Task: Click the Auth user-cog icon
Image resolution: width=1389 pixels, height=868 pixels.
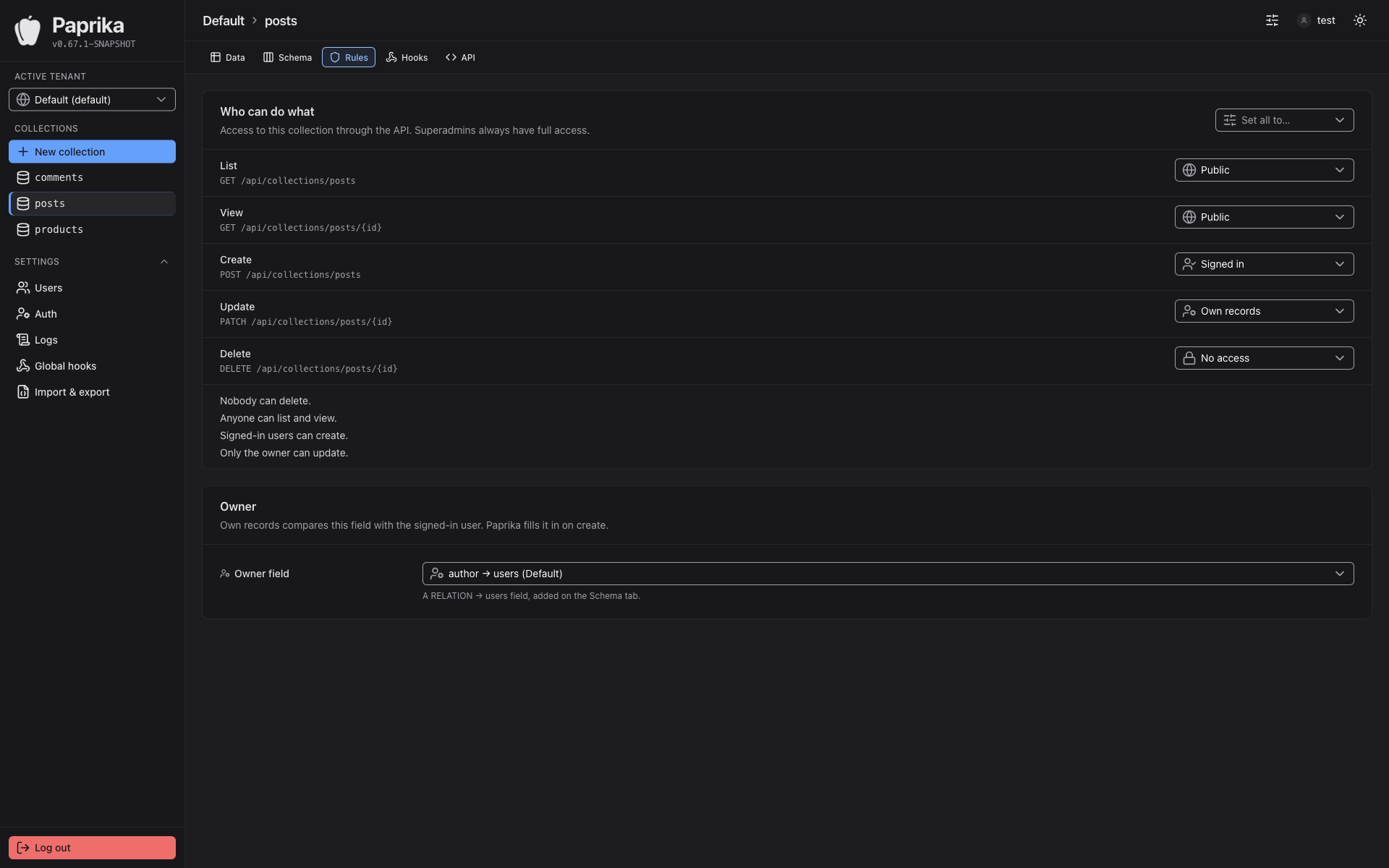Action: 23,314
